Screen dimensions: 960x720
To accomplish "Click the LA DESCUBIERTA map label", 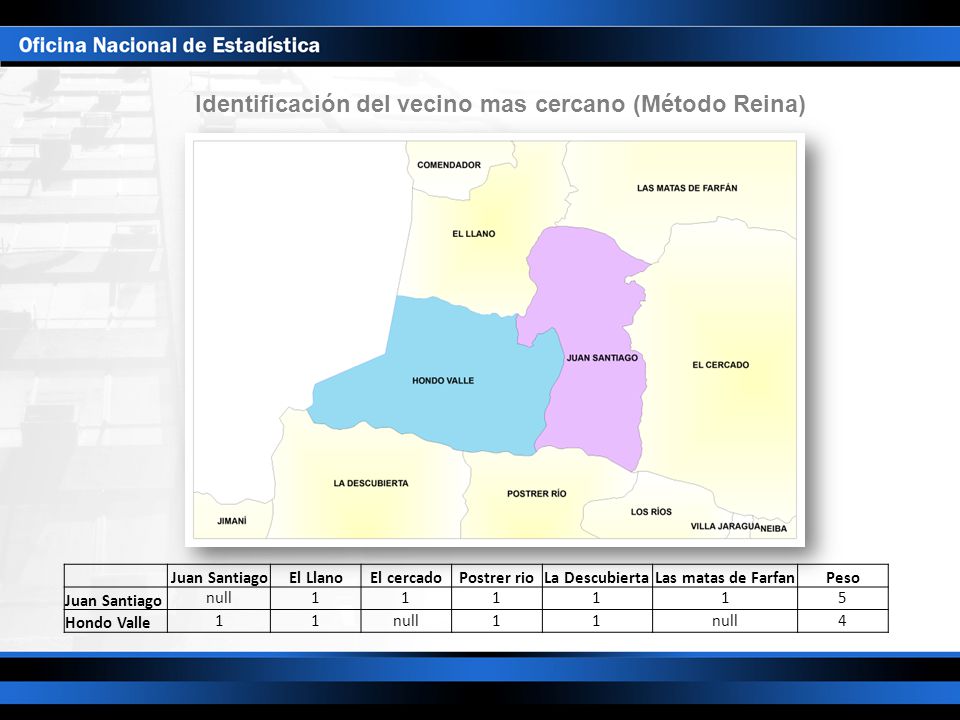I will [370, 483].
